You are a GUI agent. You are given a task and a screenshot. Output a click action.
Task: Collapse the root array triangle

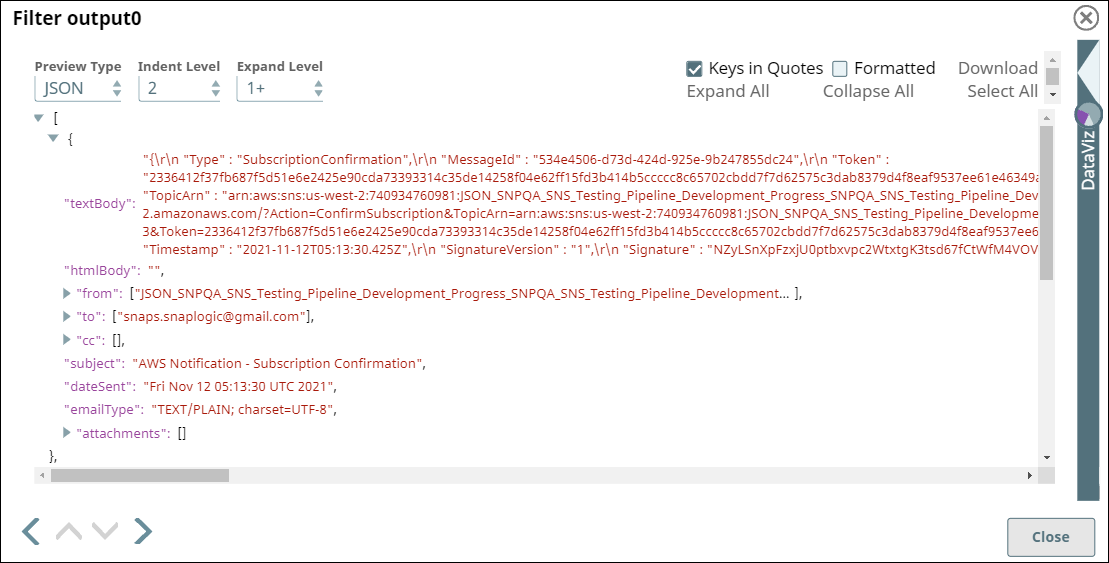(x=39, y=118)
